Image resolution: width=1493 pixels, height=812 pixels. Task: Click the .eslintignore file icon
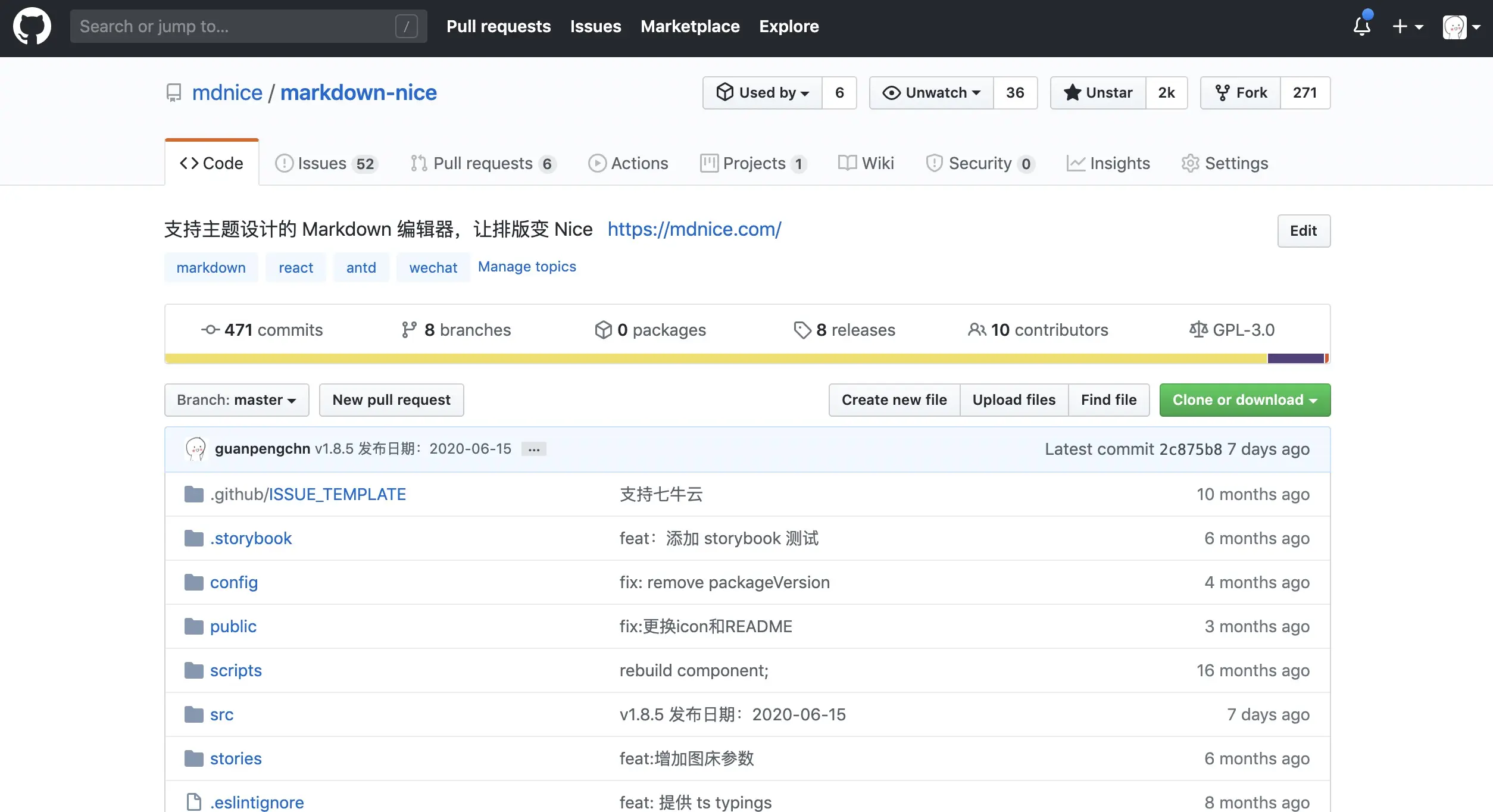pyautogui.click(x=194, y=802)
